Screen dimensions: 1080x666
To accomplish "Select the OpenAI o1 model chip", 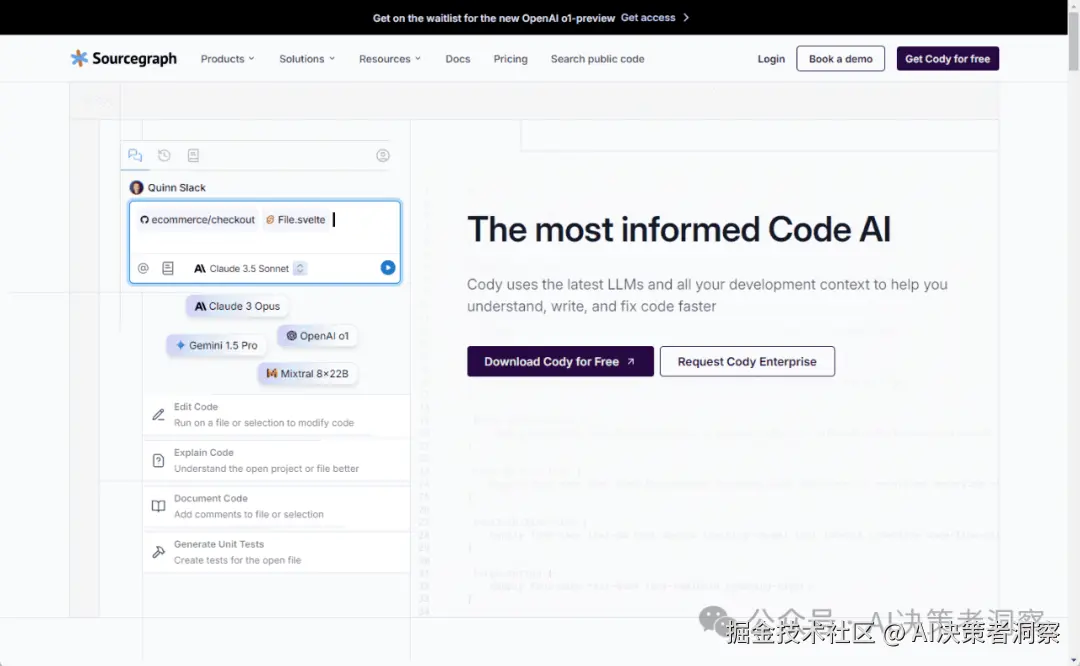I will point(318,336).
